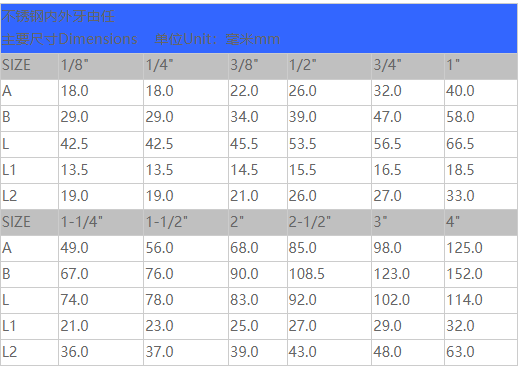Select the 125.0 cell under 4"

481,249
